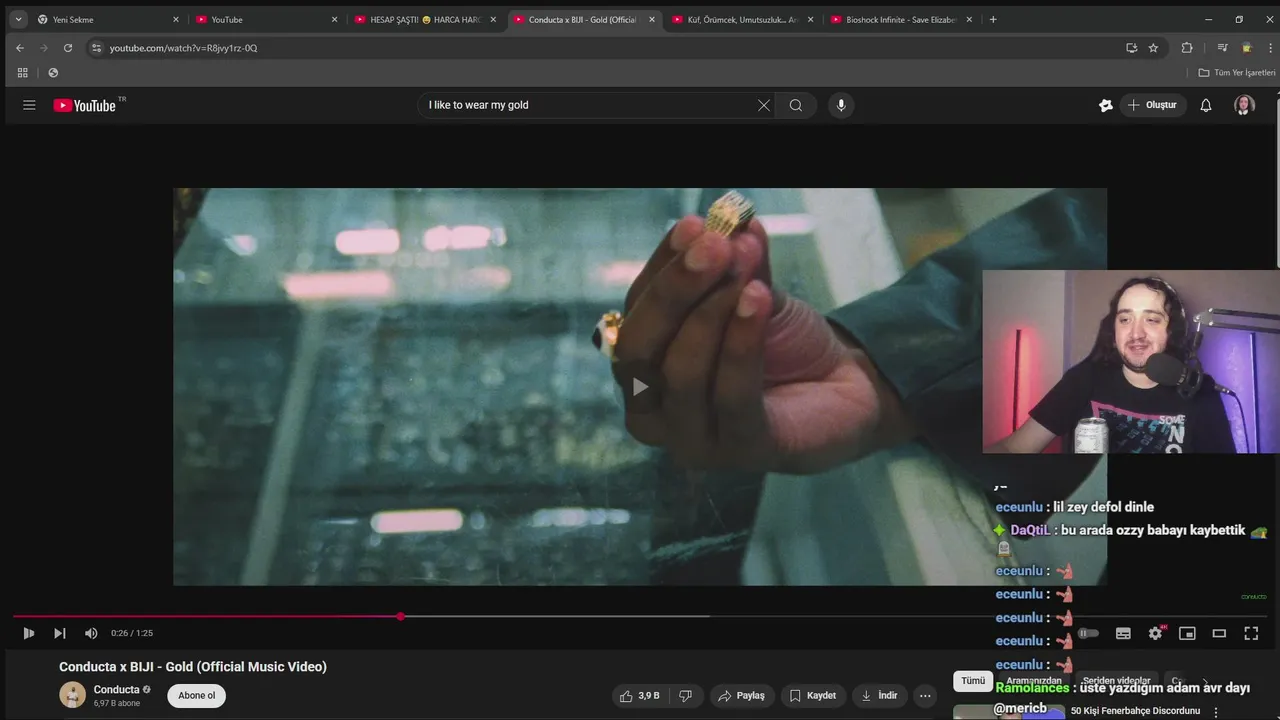Toggle theater mode view

(x=1219, y=633)
